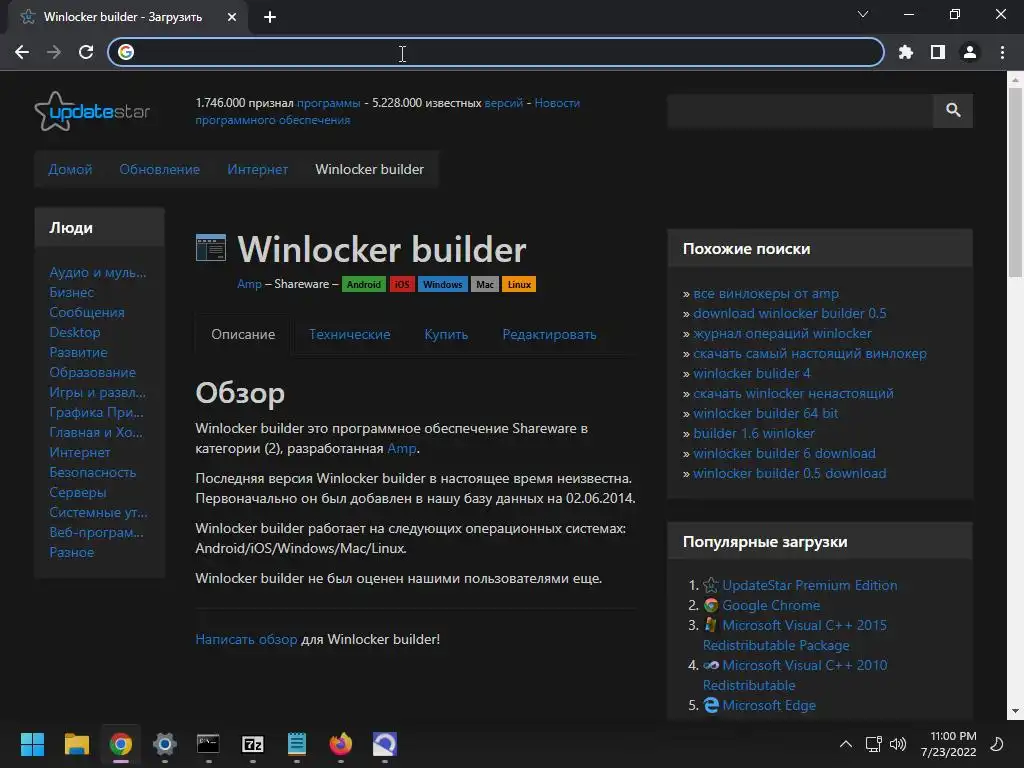Open the Серверы category
Image resolution: width=1024 pixels, height=768 pixels.
pos(78,492)
